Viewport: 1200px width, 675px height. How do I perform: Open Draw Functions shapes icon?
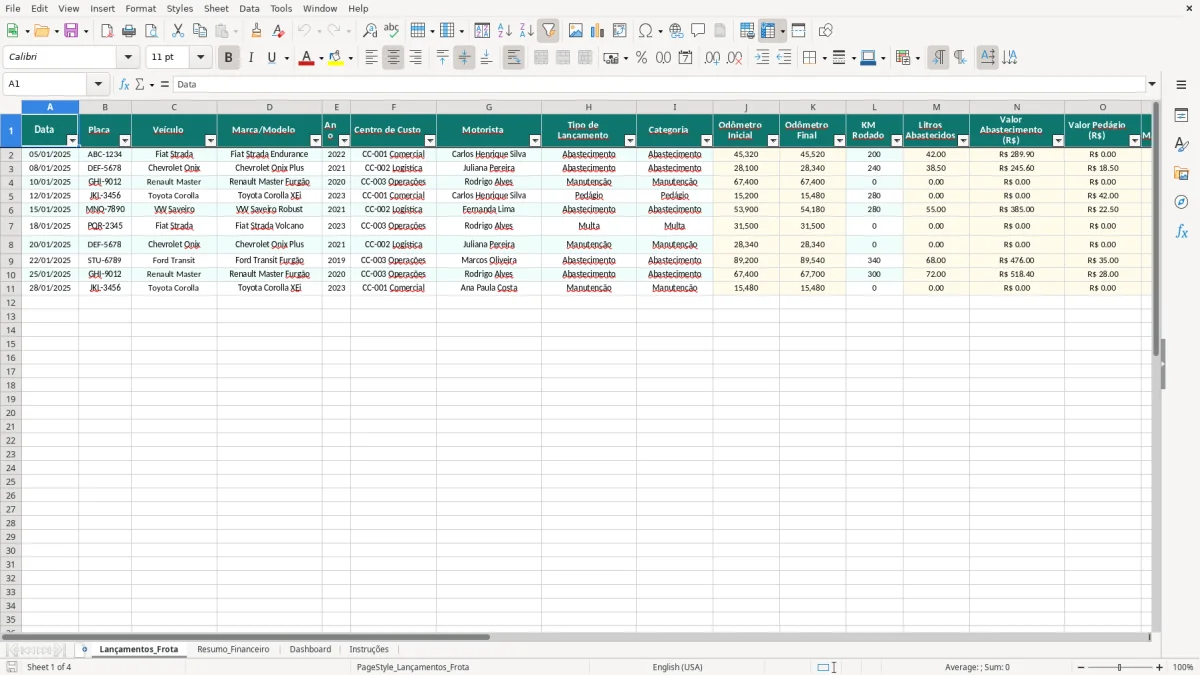(x=825, y=31)
